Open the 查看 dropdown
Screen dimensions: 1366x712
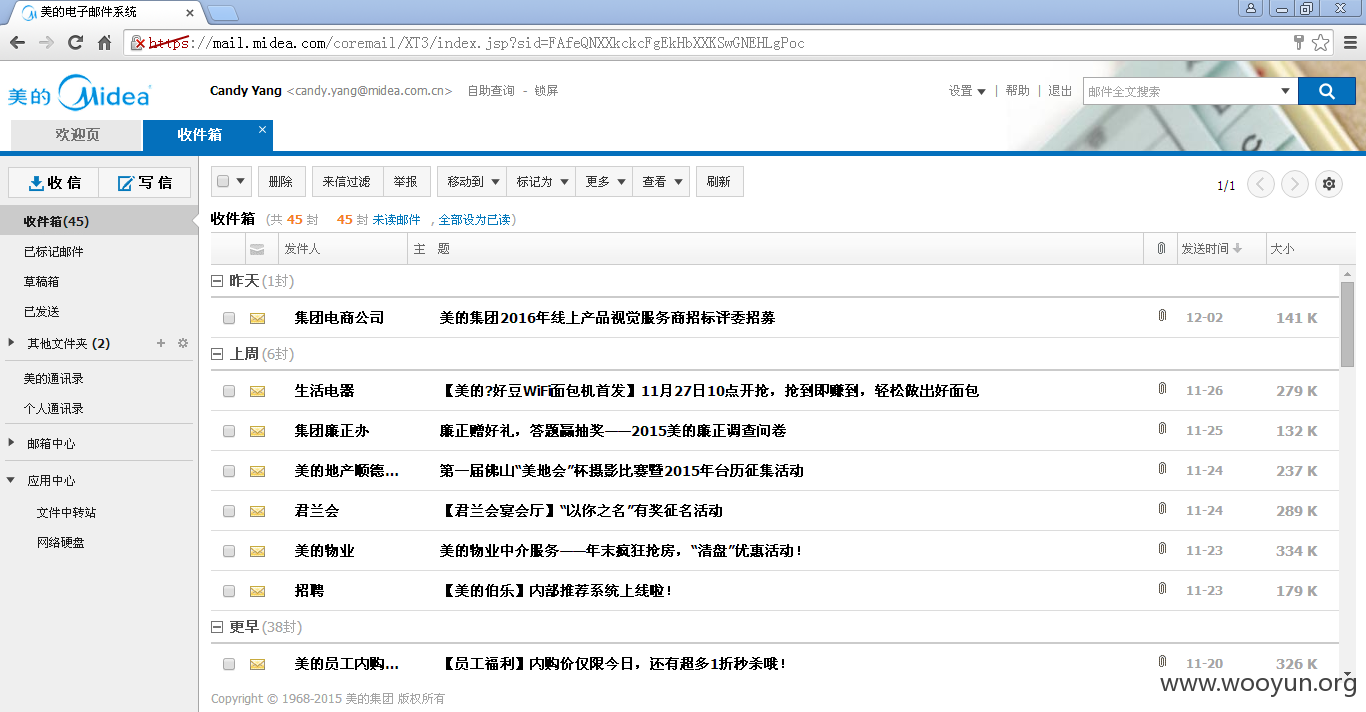coord(661,181)
